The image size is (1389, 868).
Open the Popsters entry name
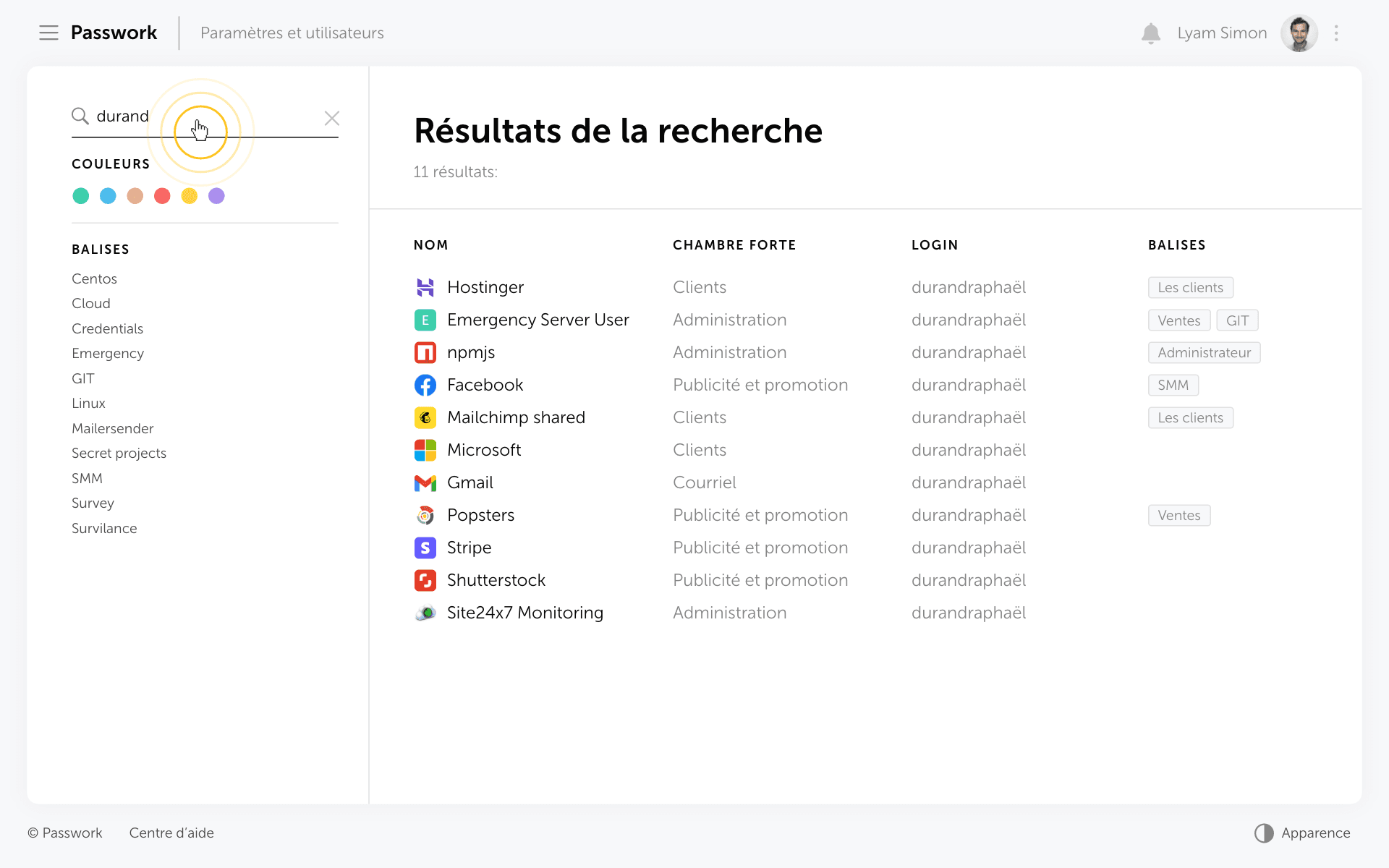[x=480, y=515]
